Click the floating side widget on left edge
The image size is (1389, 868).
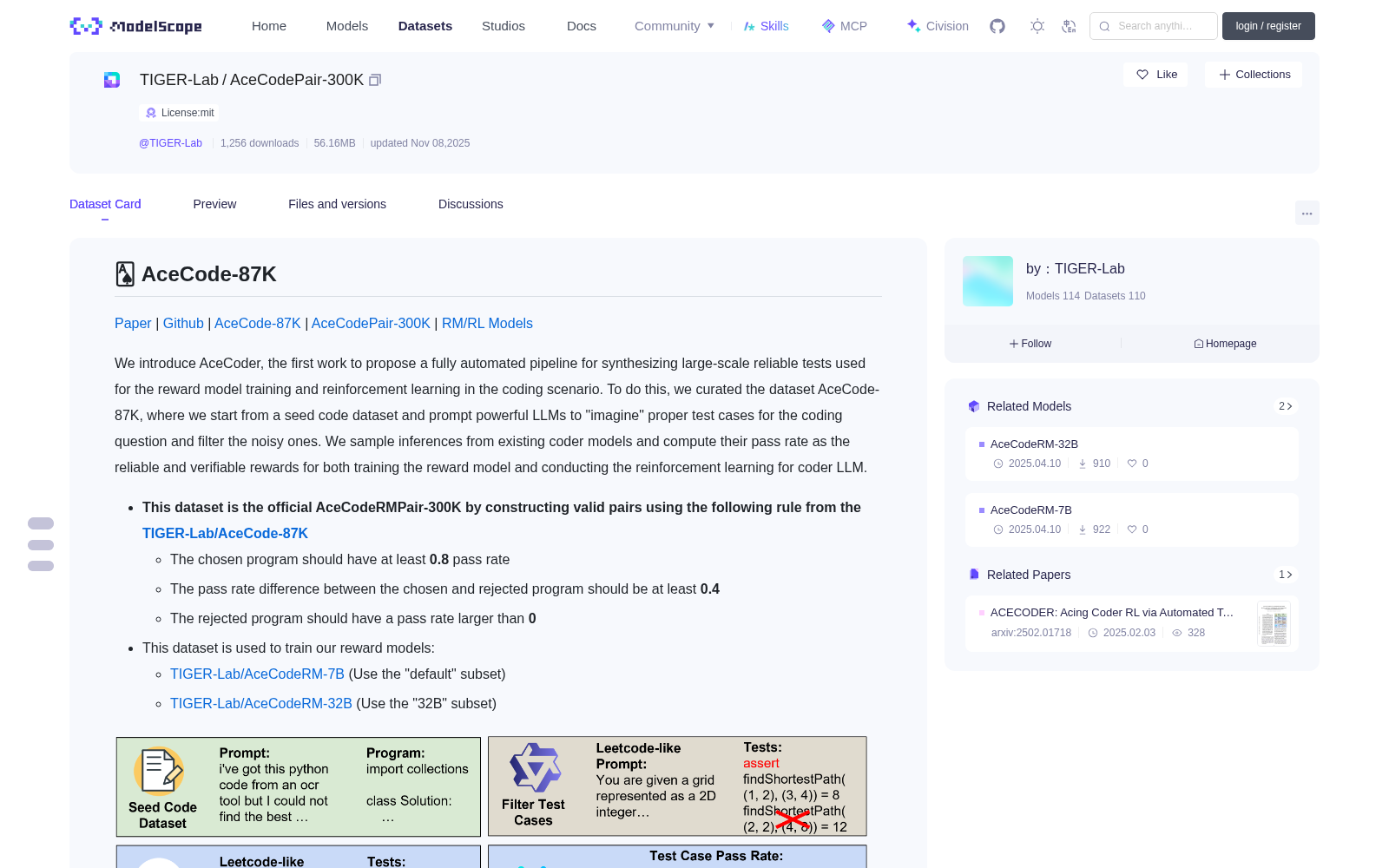coord(41,544)
